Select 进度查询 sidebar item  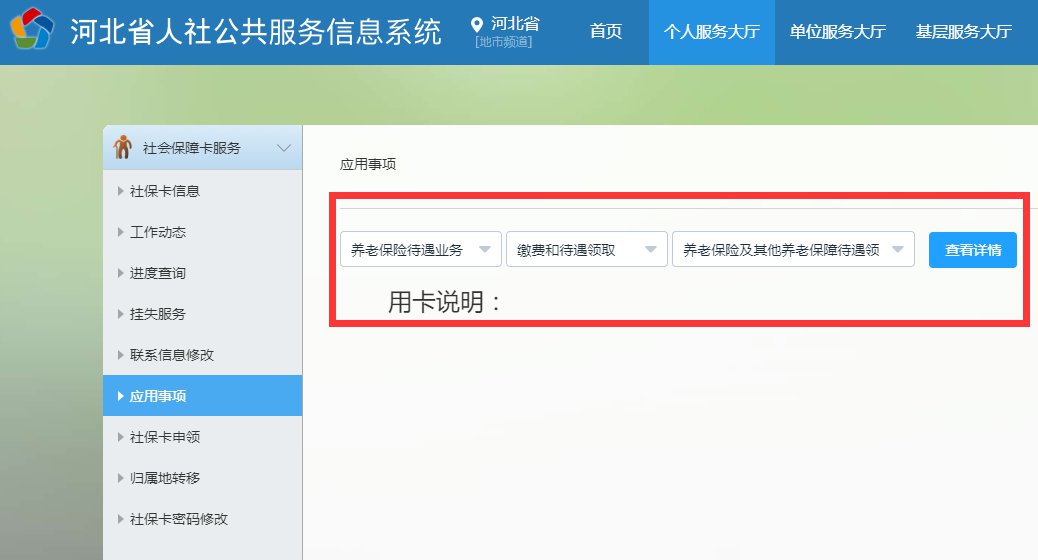click(203, 273)
